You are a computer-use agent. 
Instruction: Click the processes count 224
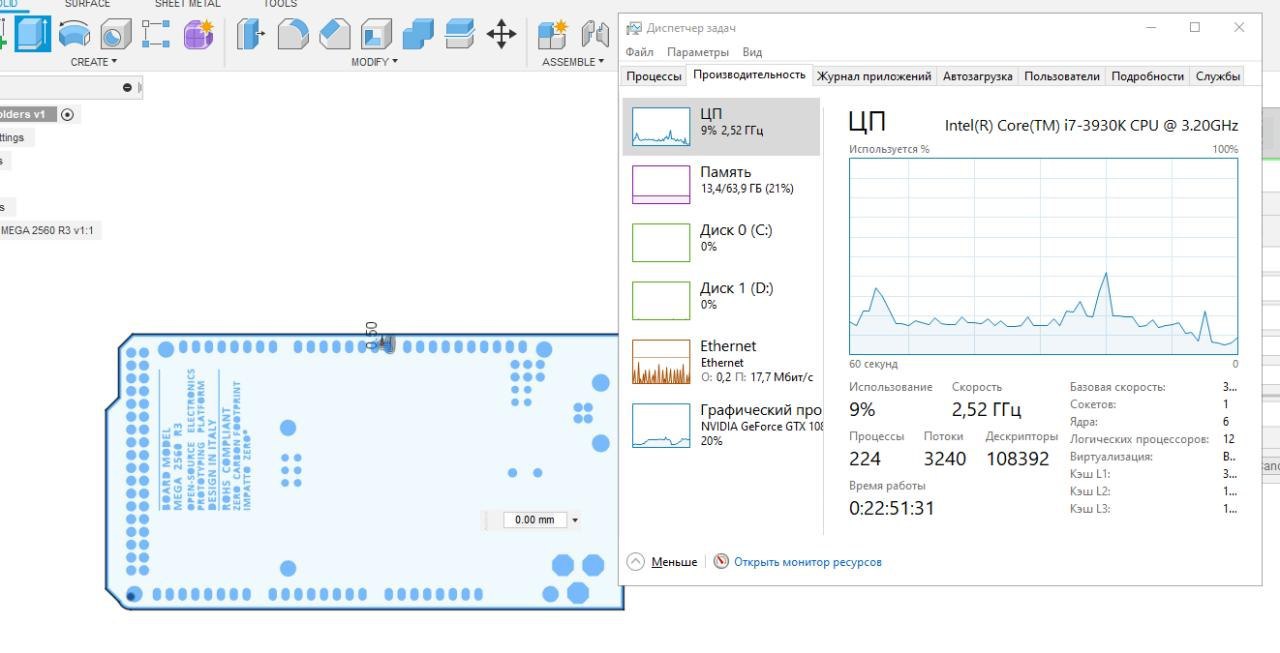(x=865, y=459)
